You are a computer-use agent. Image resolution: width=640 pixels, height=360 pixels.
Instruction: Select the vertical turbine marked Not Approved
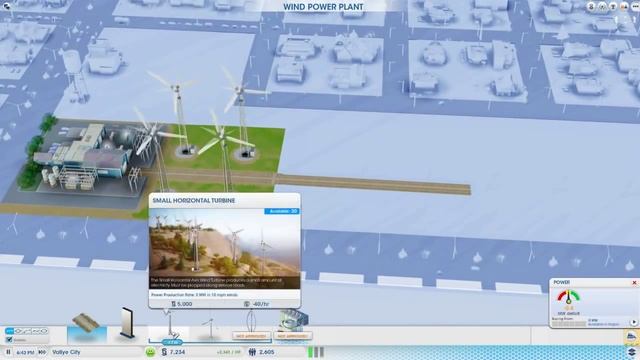pos(251,324)
